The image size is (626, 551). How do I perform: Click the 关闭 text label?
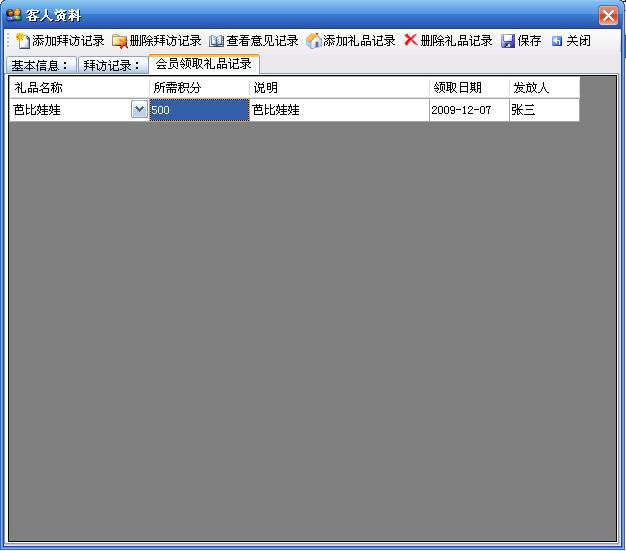point(578,41)
